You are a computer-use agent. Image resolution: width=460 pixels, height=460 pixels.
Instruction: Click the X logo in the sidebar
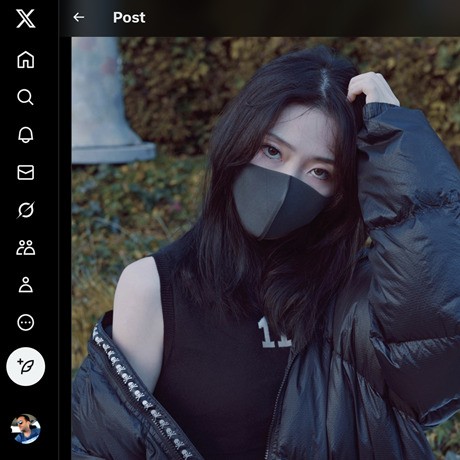(26, 18)
